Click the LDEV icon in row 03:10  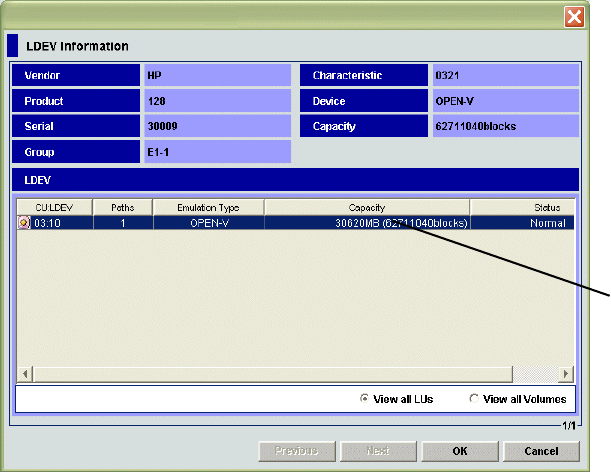(x=24, y=224)
